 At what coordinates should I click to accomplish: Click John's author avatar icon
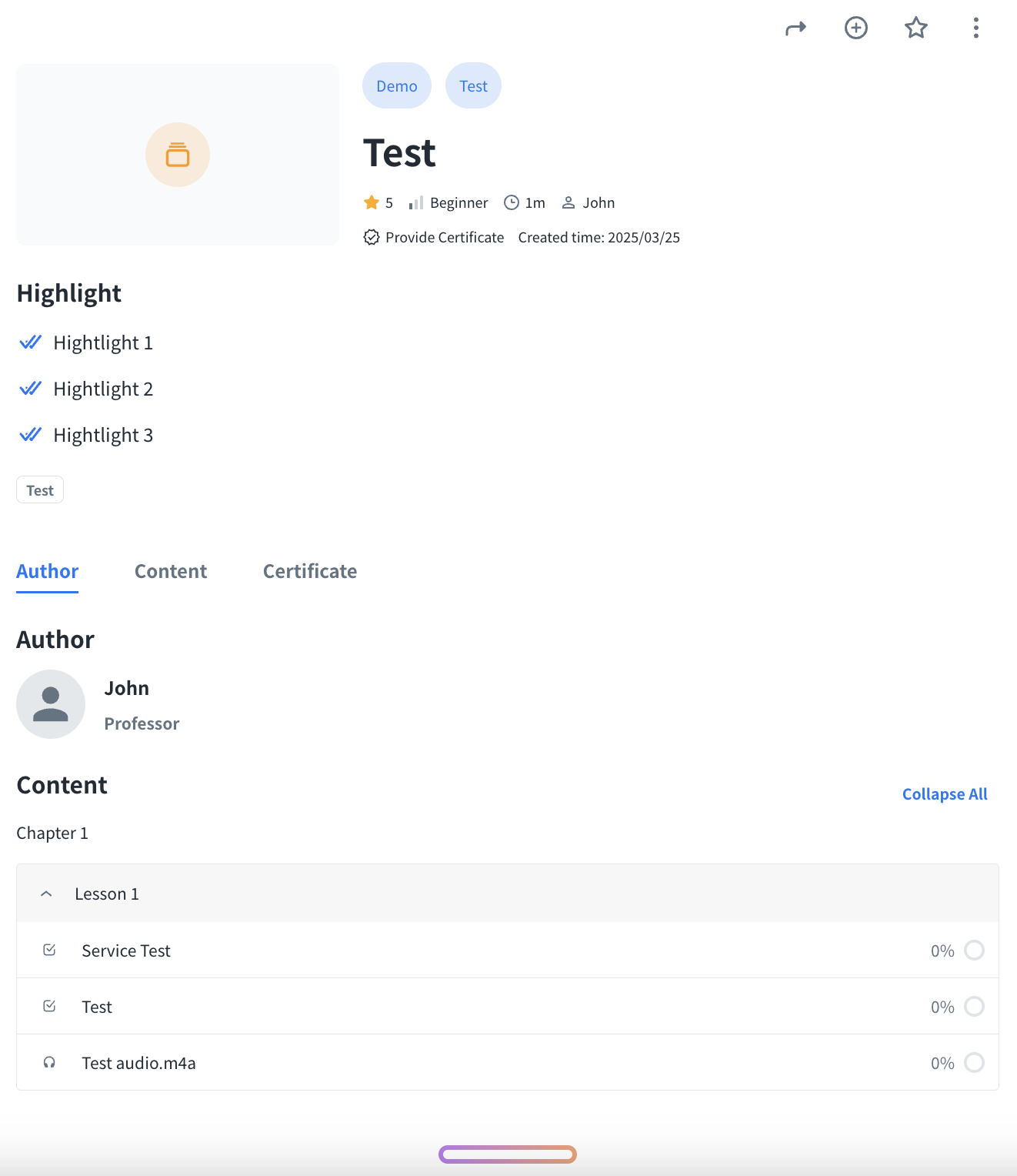51,704
